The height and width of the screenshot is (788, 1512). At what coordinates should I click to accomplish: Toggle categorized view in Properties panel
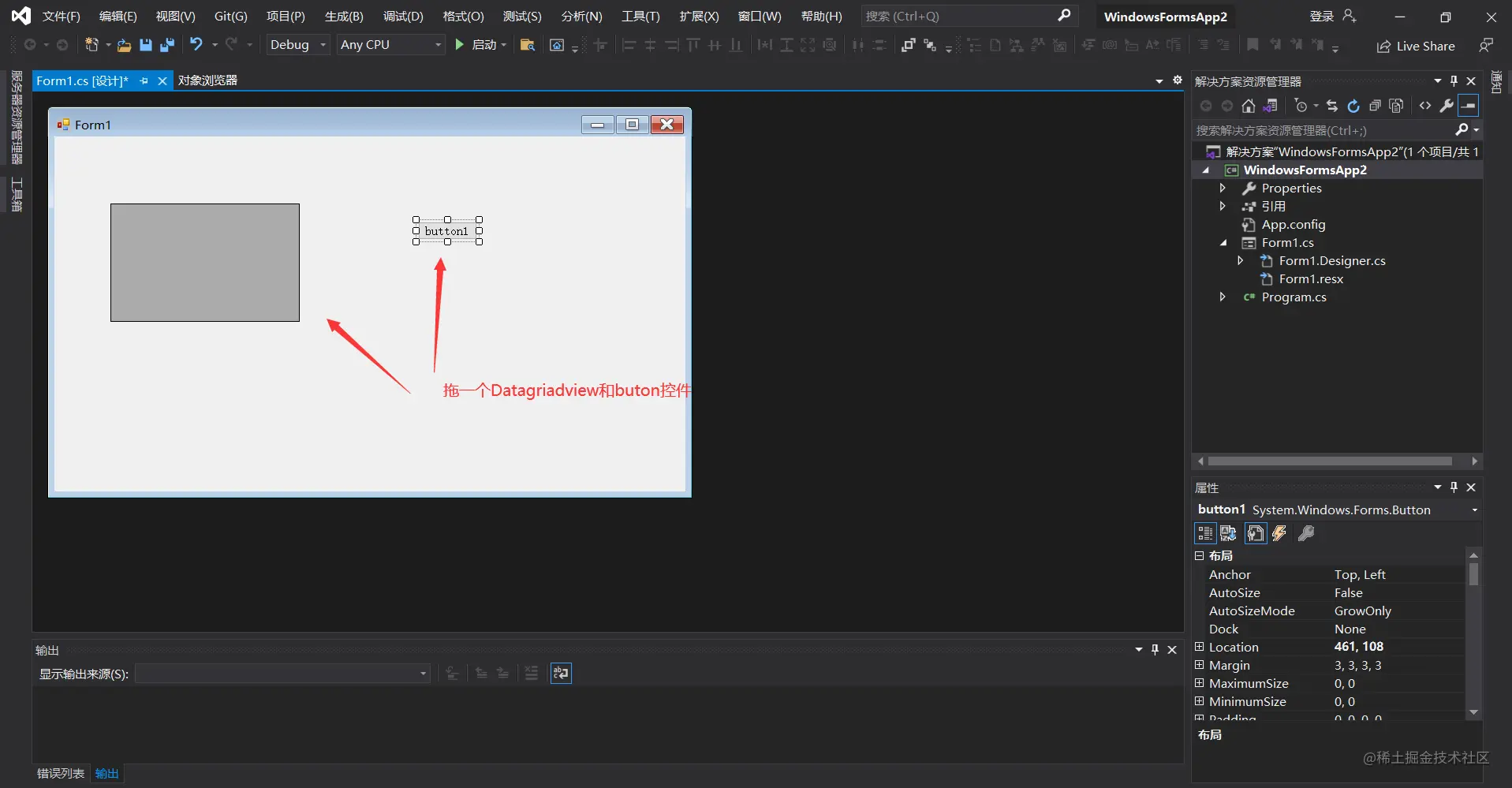point(1205,534)
